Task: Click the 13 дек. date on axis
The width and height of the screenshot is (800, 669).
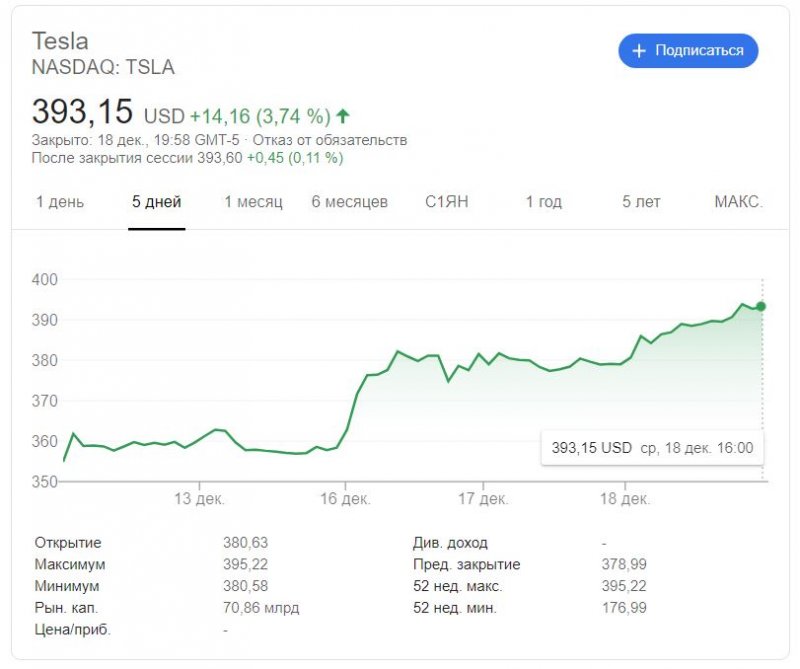Action: (198, 498)
